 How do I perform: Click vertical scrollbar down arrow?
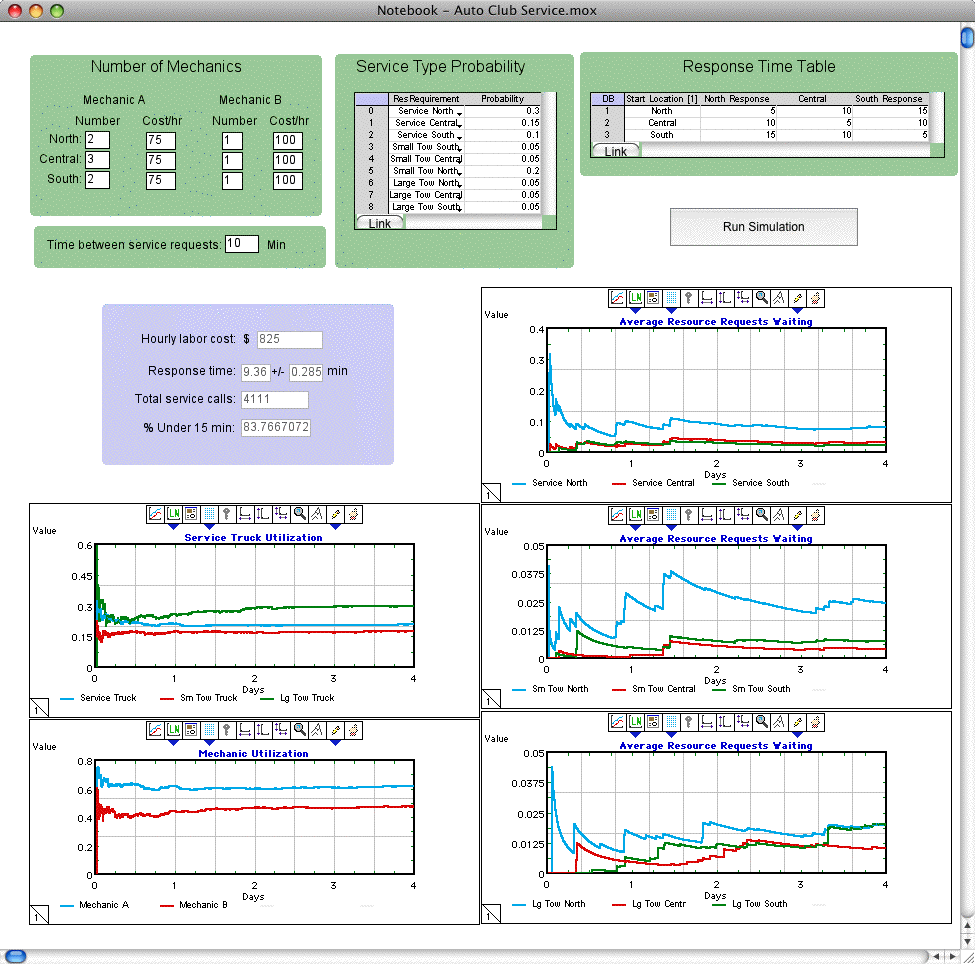point(967,942)
